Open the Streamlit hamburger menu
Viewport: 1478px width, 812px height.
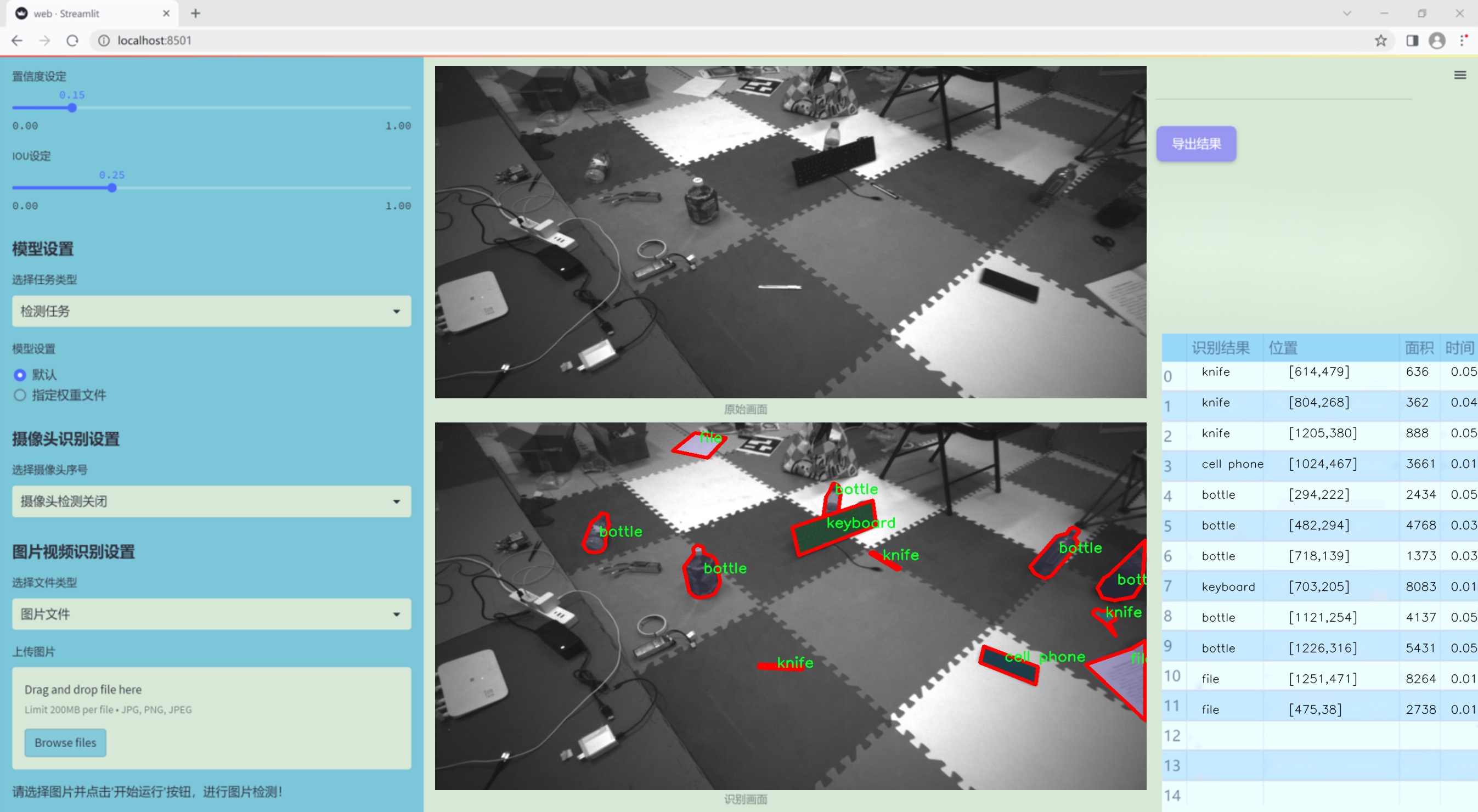click(x=1460, y=75)
